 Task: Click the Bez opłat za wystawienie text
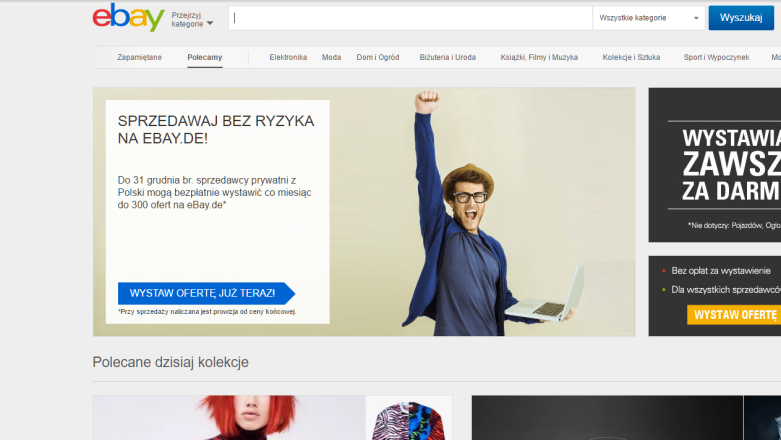721,271
